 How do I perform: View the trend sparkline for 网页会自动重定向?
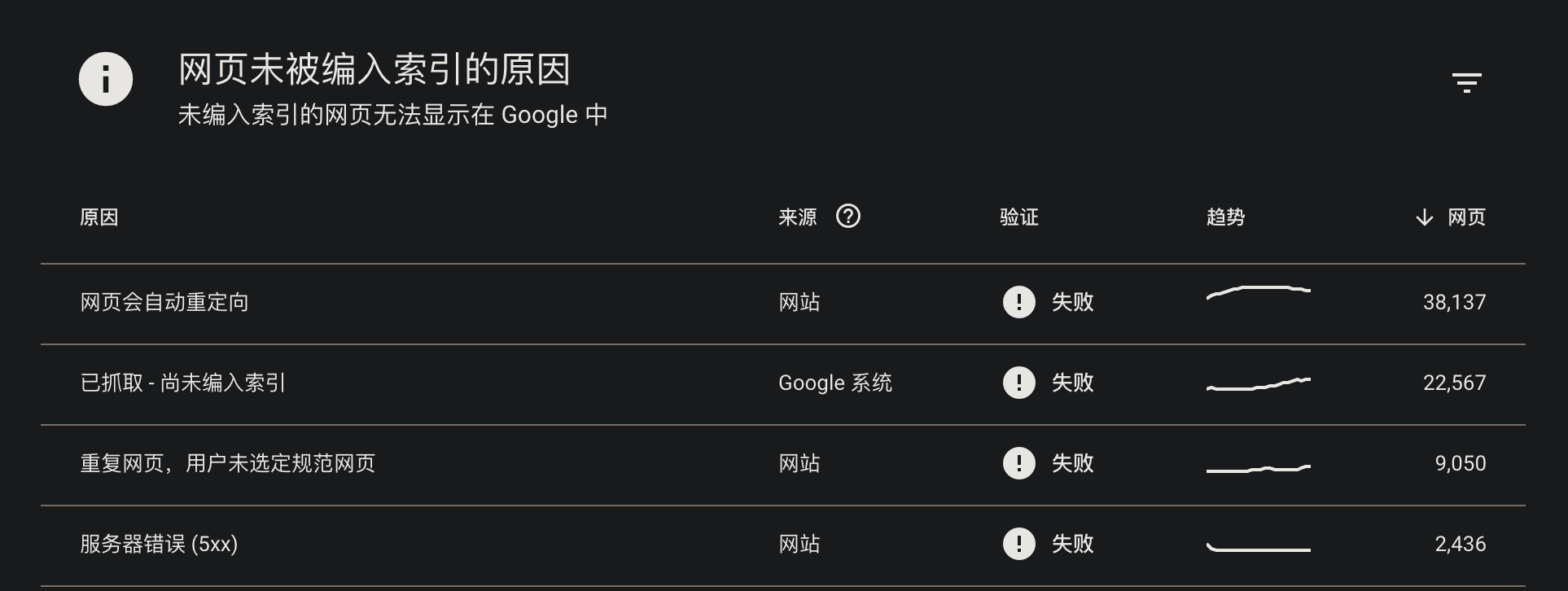pos(1259,293)
